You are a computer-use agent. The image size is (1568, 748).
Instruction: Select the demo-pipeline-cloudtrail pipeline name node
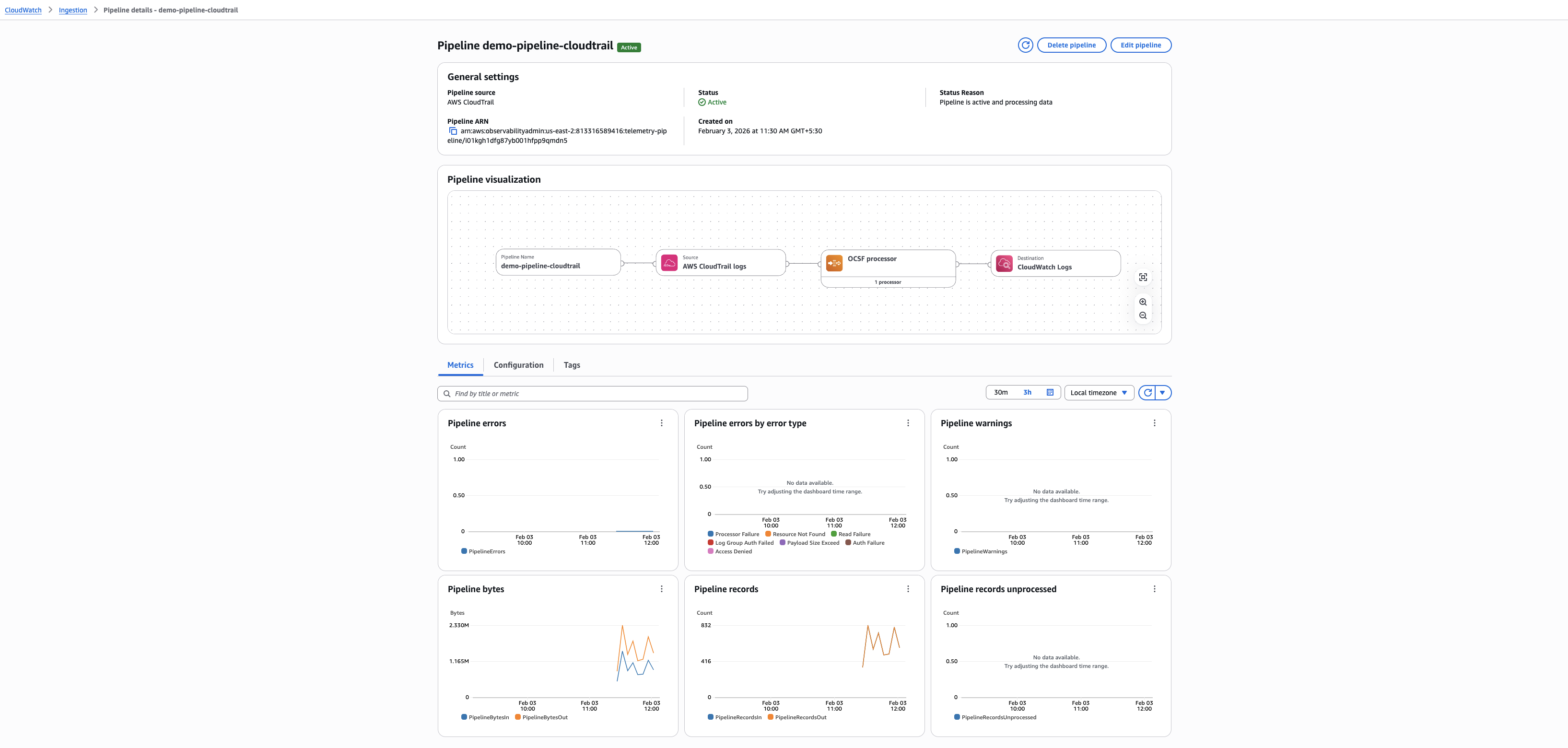point(558,262)
